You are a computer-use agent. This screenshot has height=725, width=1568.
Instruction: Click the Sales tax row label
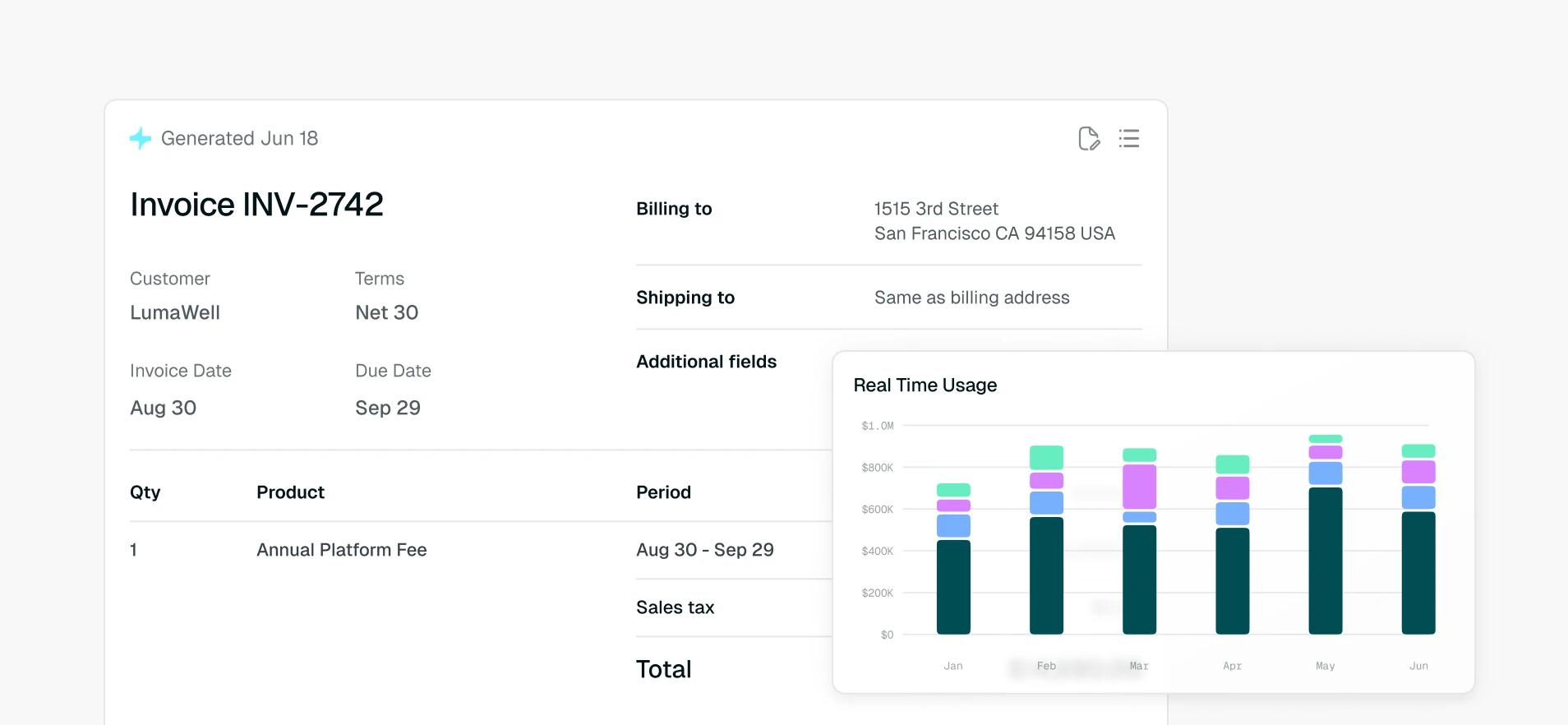click(x=675, y=607)
